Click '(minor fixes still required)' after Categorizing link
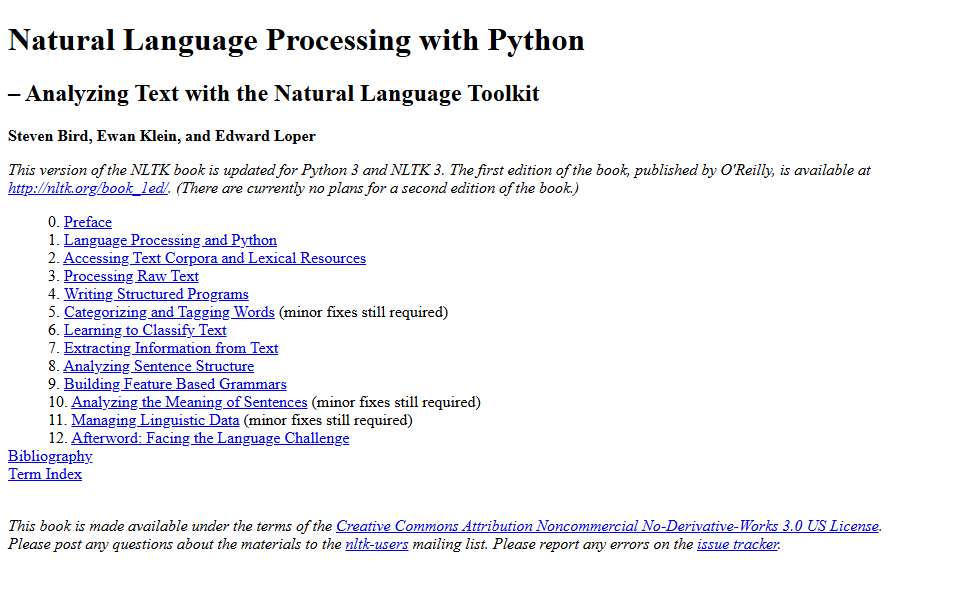Screen dimensions: 960x600 [364, 312]
